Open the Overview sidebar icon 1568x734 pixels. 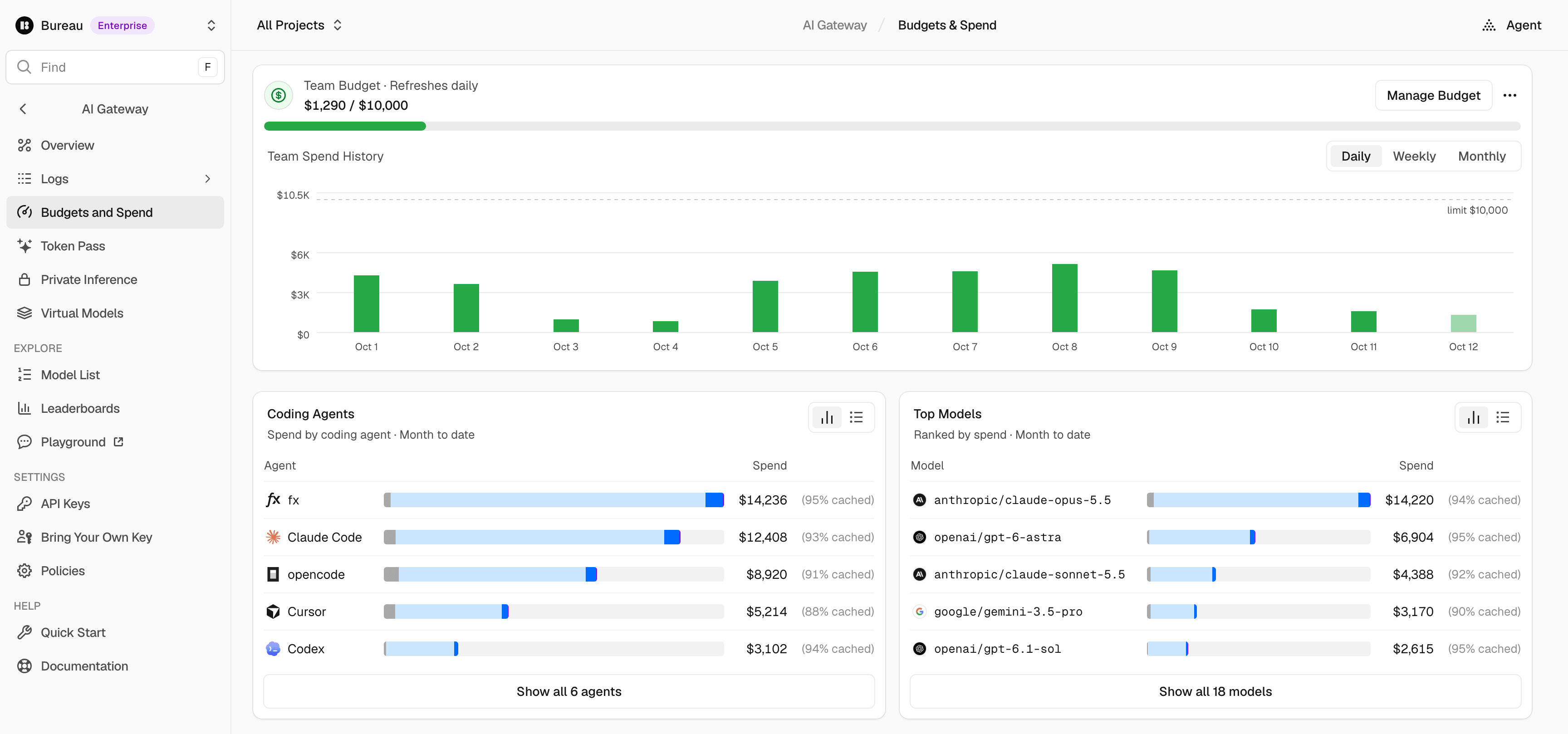pos(24,146)
